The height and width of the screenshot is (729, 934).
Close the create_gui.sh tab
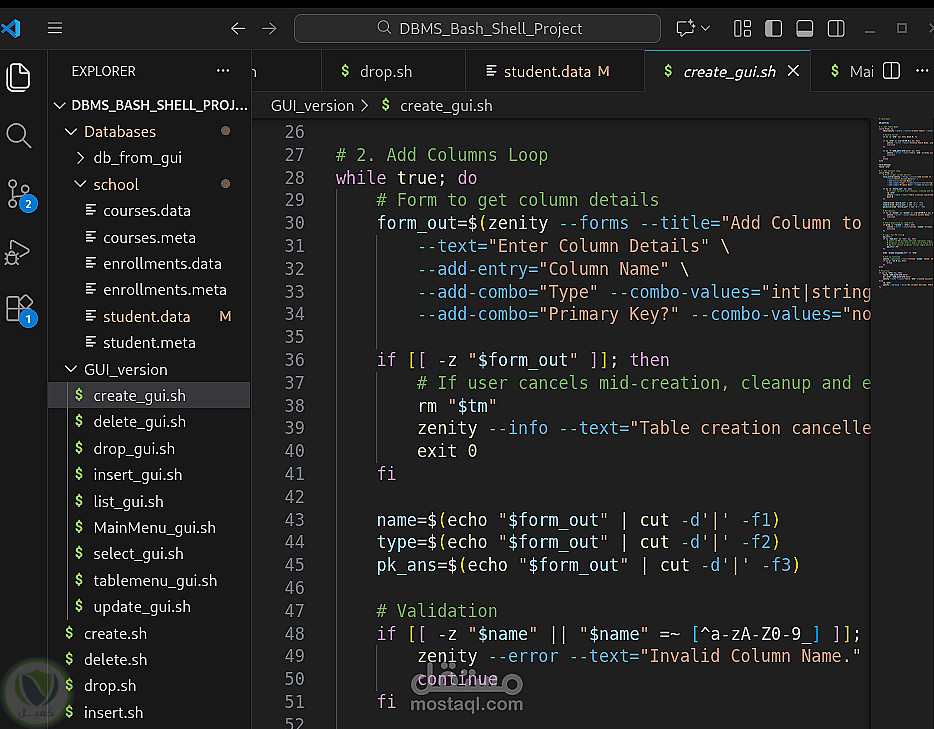coord(793,71)
